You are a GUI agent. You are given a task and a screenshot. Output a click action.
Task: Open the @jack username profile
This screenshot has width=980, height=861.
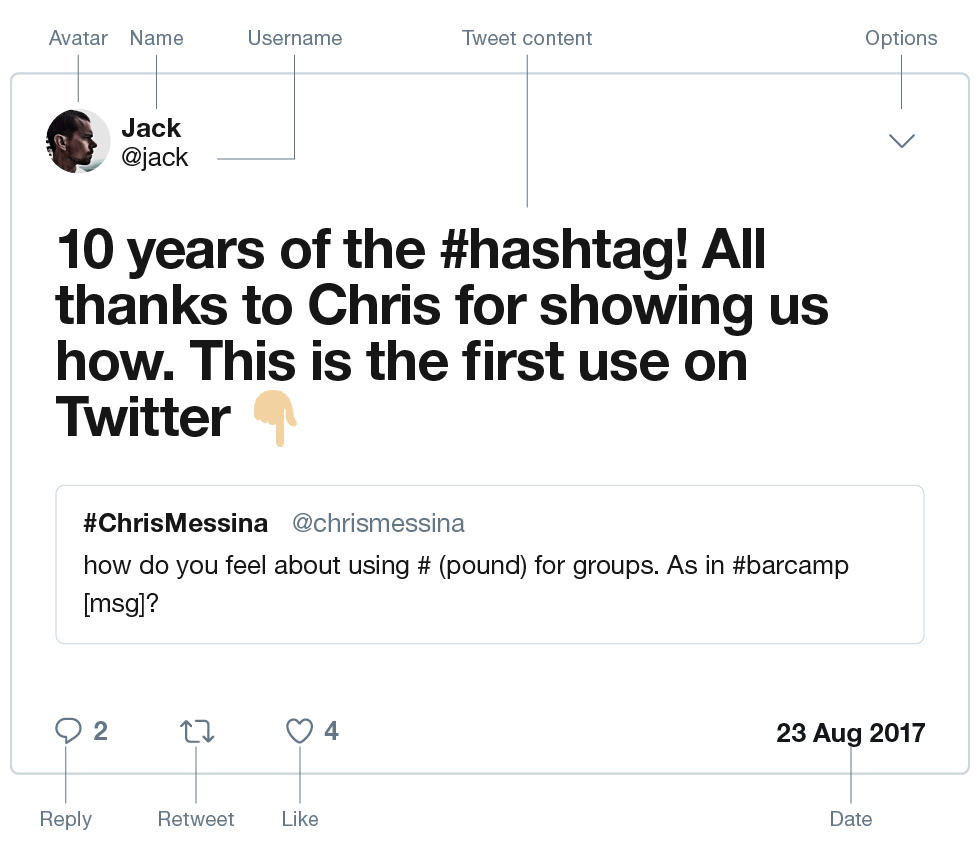tap(155, 158)
